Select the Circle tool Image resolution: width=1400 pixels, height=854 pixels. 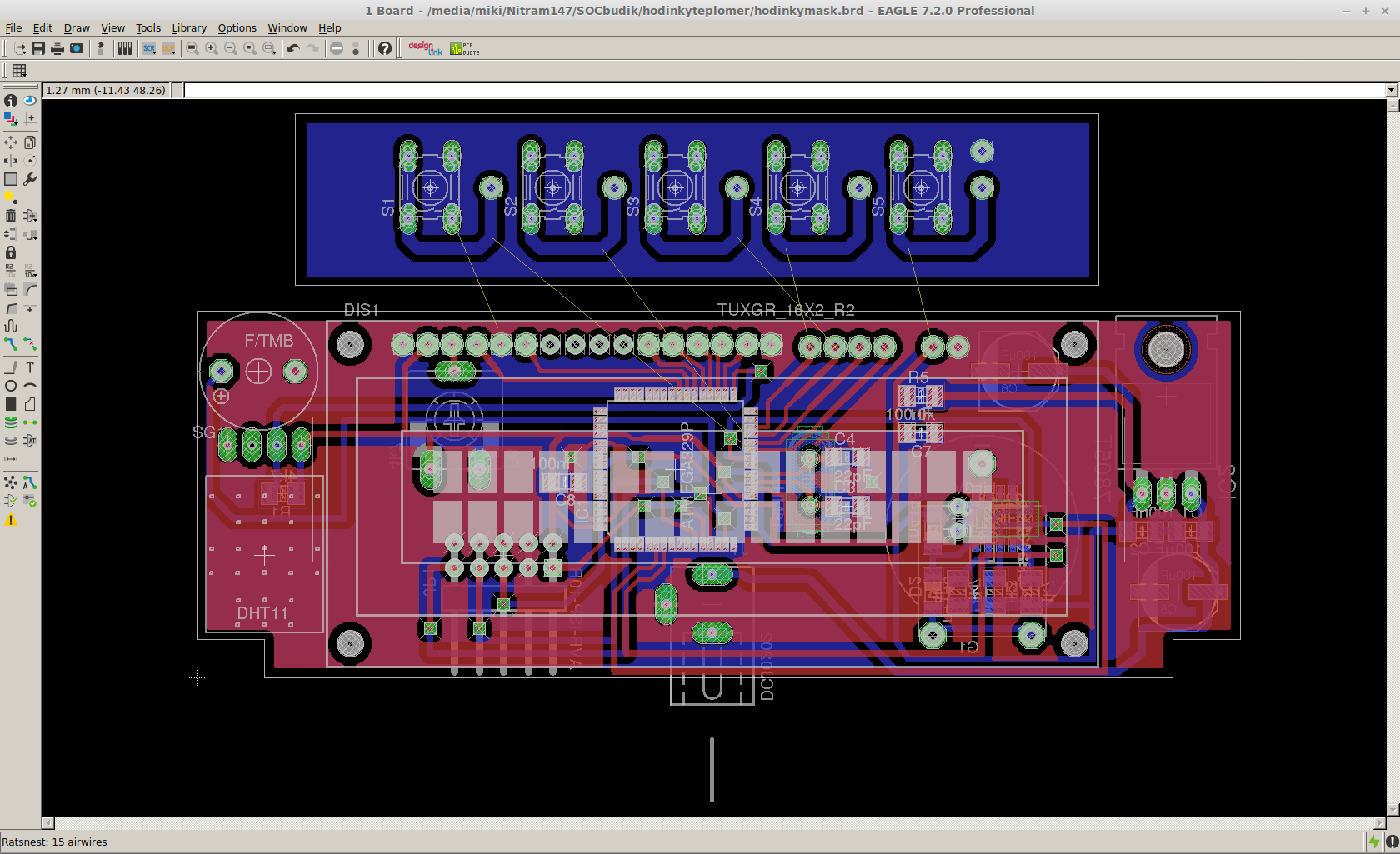(11, 386)
